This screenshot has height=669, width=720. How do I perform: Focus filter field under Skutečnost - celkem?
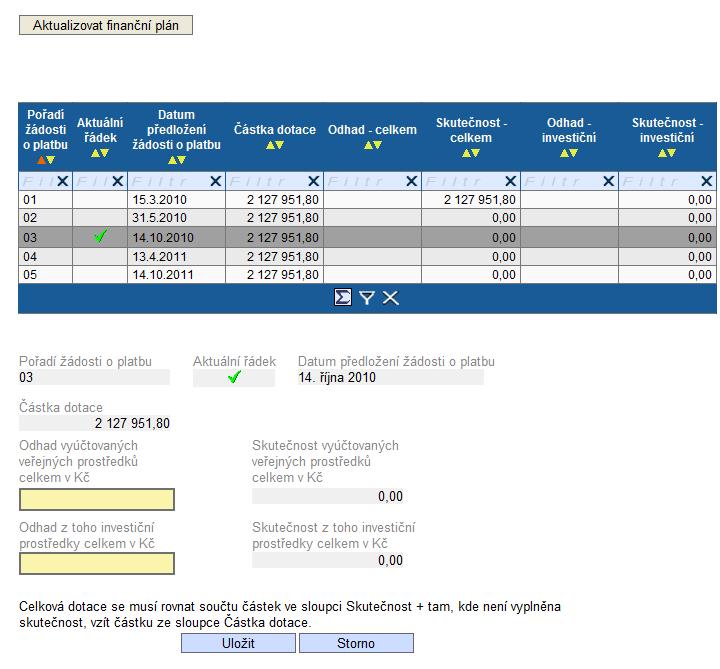tap(464, 181)
